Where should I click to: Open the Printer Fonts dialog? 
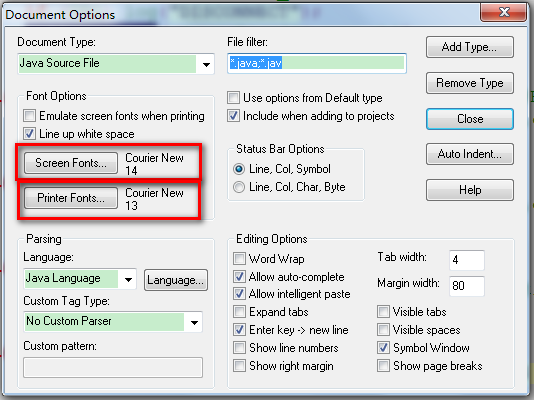tap(71, 198)
